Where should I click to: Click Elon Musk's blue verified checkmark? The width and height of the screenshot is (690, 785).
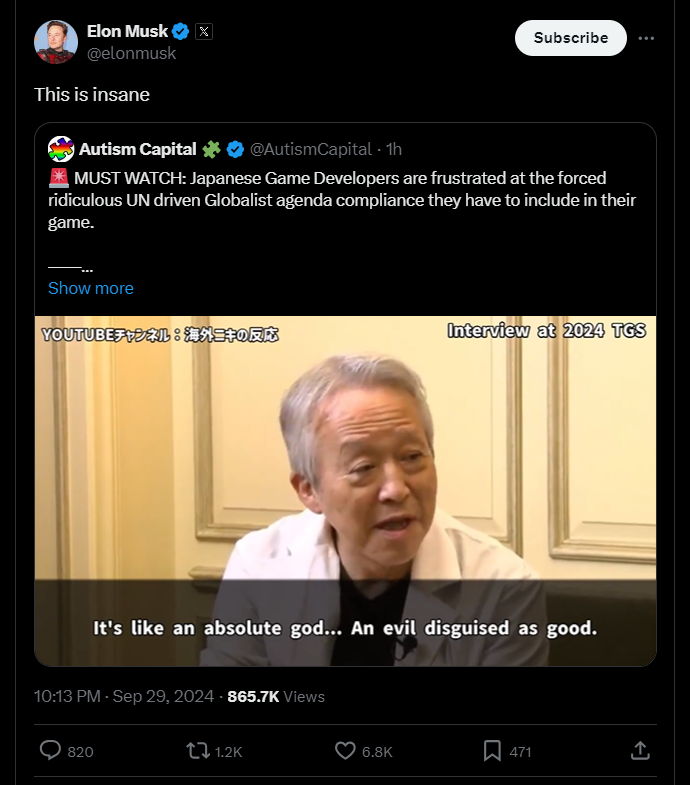(x=181, y=32)
